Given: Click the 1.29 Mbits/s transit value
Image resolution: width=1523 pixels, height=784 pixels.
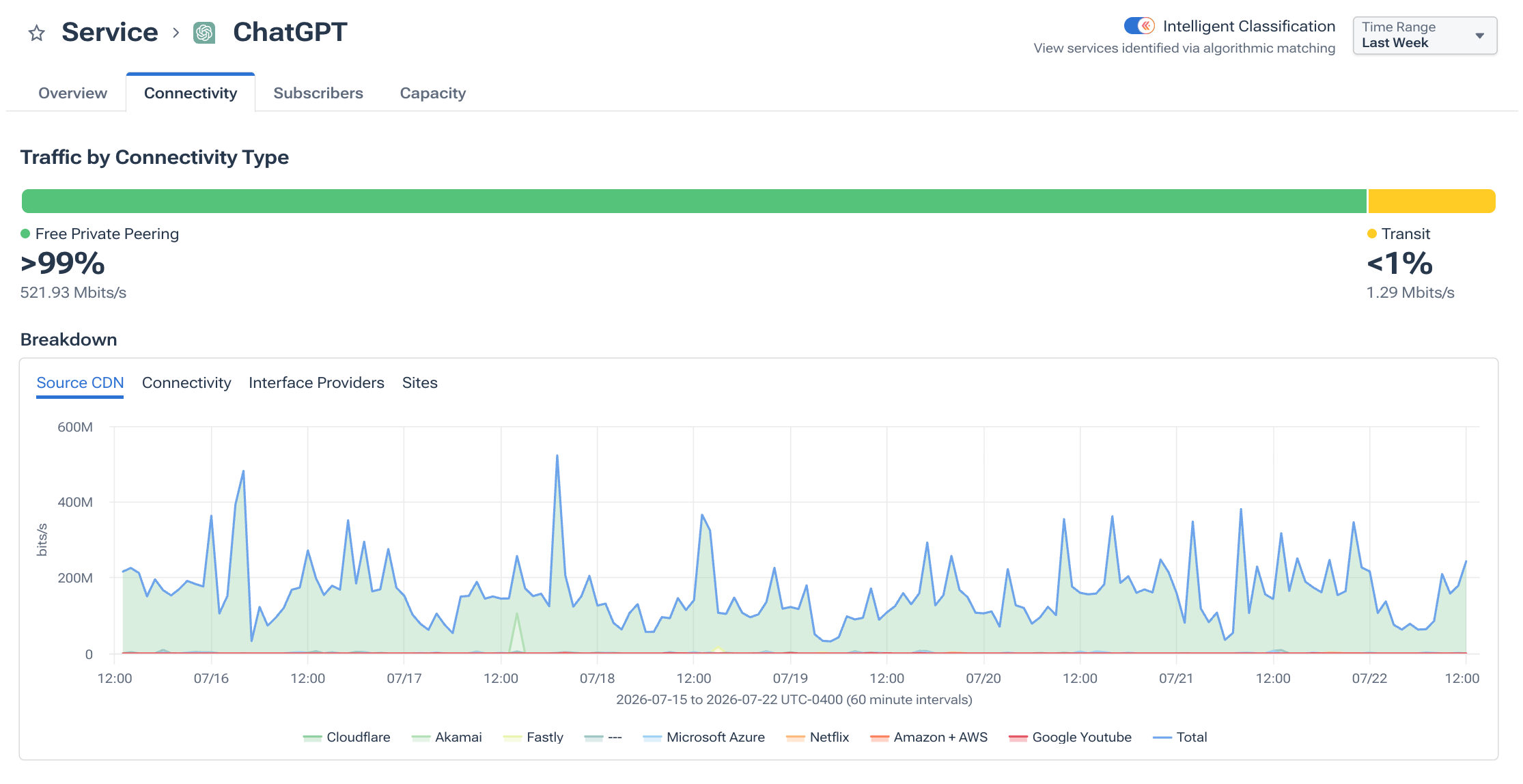Looking at the screenshot, I should 1410,292.
